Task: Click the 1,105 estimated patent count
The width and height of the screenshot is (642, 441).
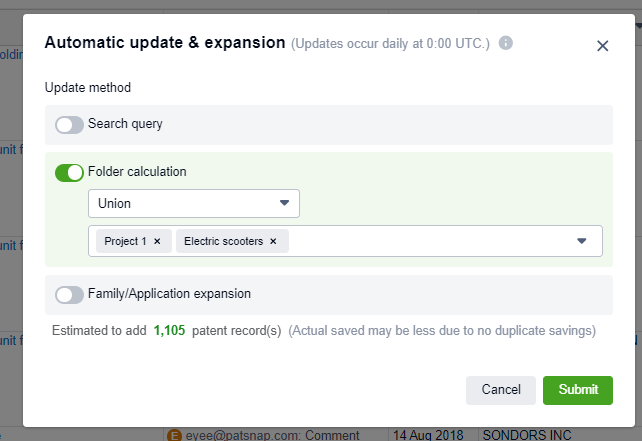Action: click(169, 330)
